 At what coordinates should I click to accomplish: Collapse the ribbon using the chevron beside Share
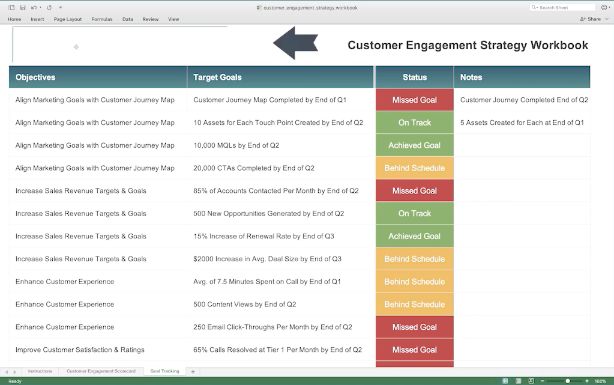point(607,19)
